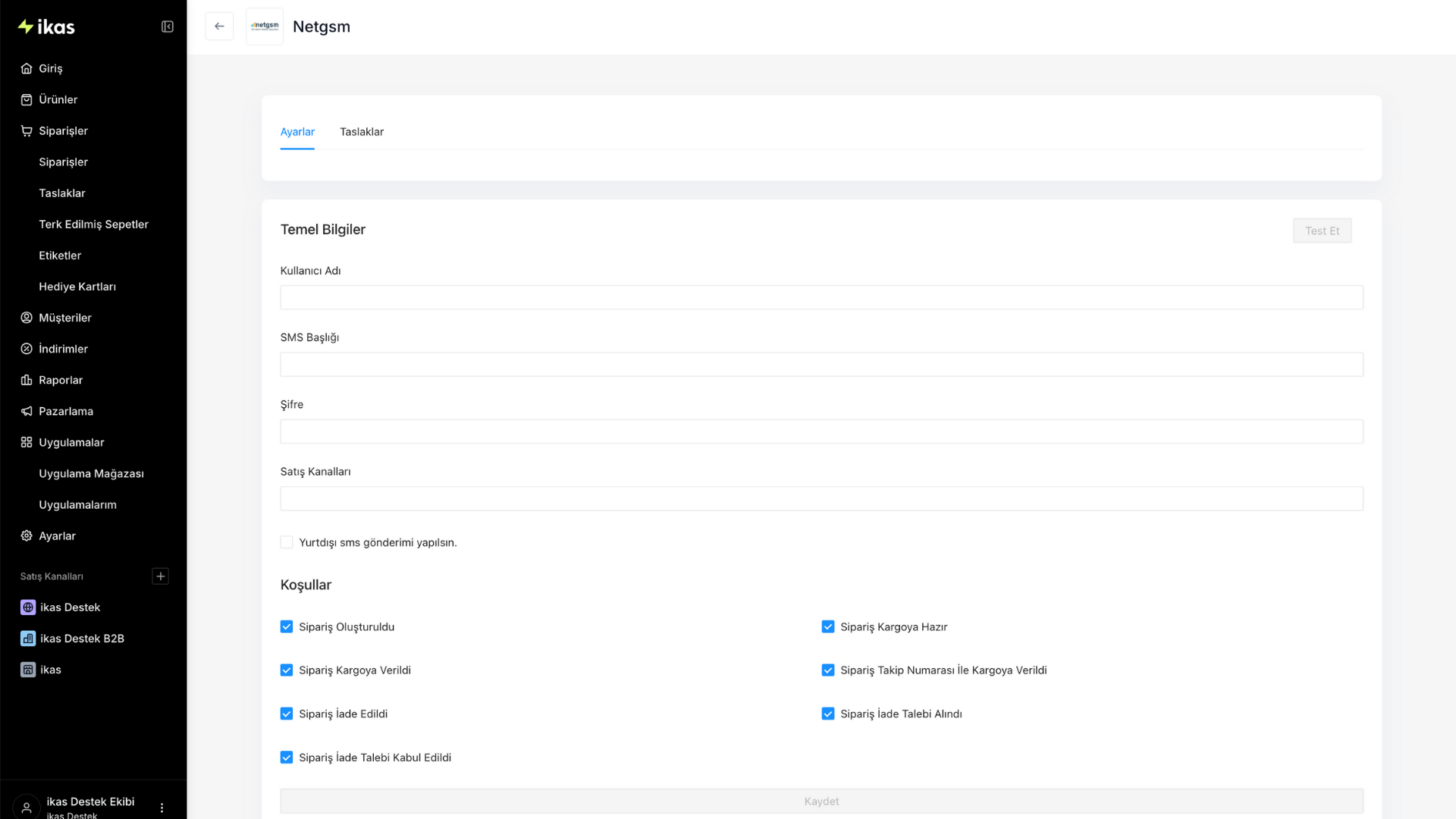Click the Netgsm logo thumbnail
Screen dimensions: 1456x819
265,27
